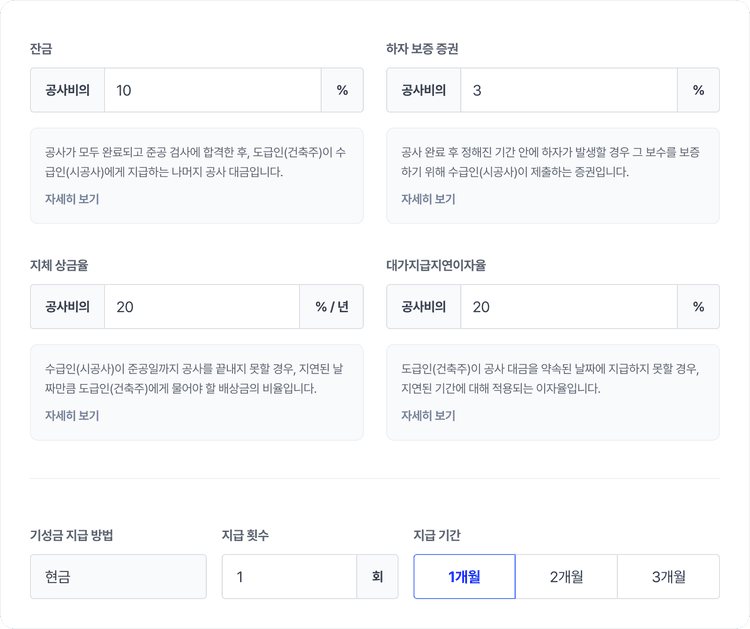750x629 pixels.
Task: Focus the 대가지급연이자율 input field
Action: point(568,307)
